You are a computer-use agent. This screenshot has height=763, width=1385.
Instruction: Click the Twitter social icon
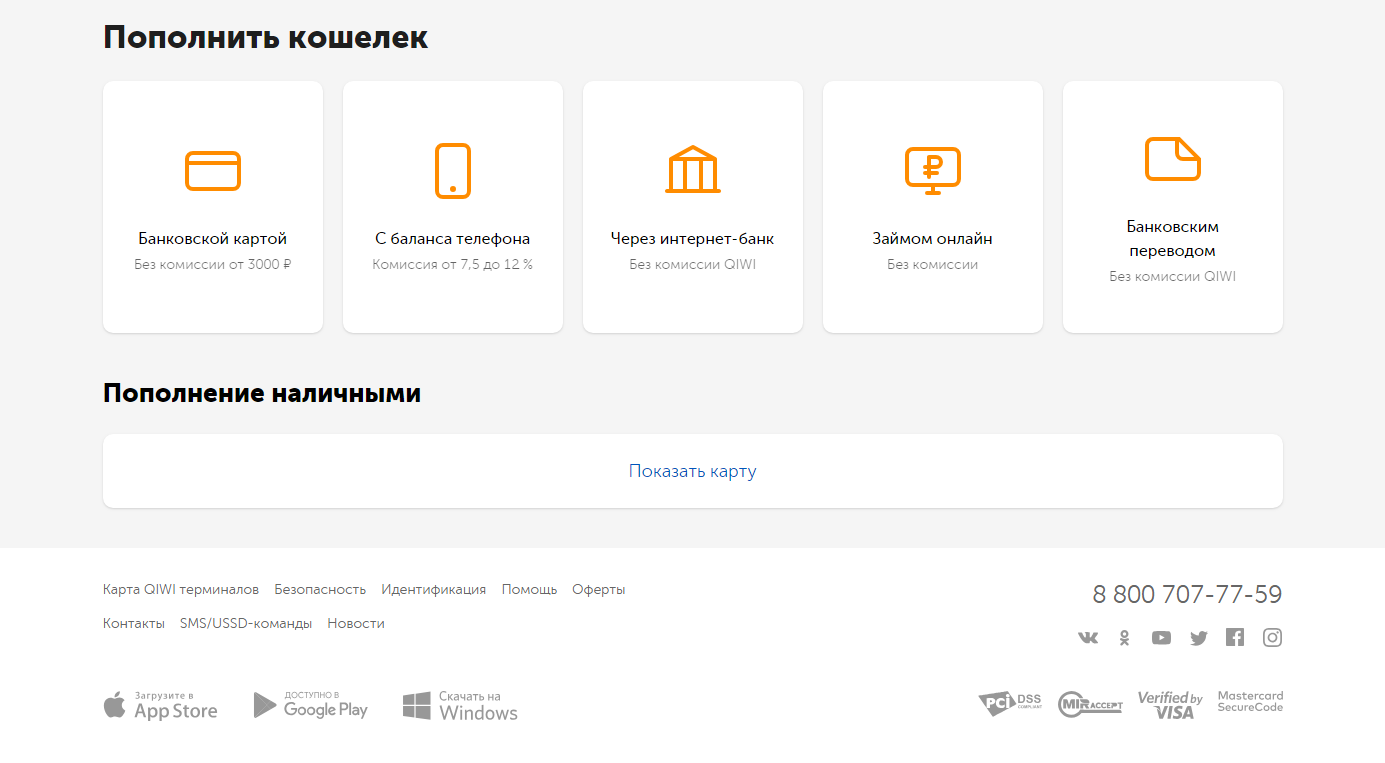(1198, 636)
